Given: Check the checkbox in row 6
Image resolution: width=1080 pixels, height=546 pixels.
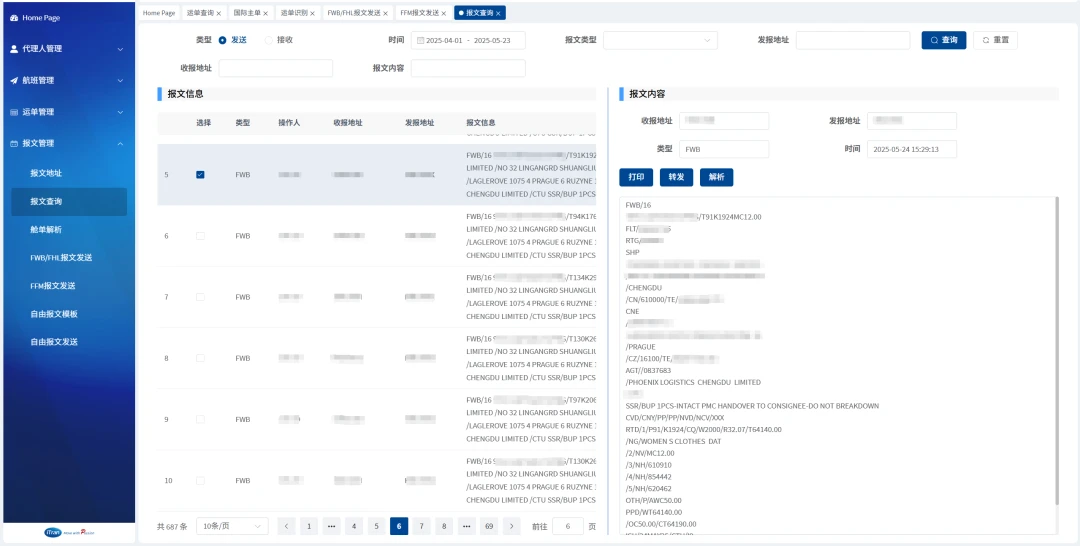Looking at the screenshot, I should tap(200, 236).
